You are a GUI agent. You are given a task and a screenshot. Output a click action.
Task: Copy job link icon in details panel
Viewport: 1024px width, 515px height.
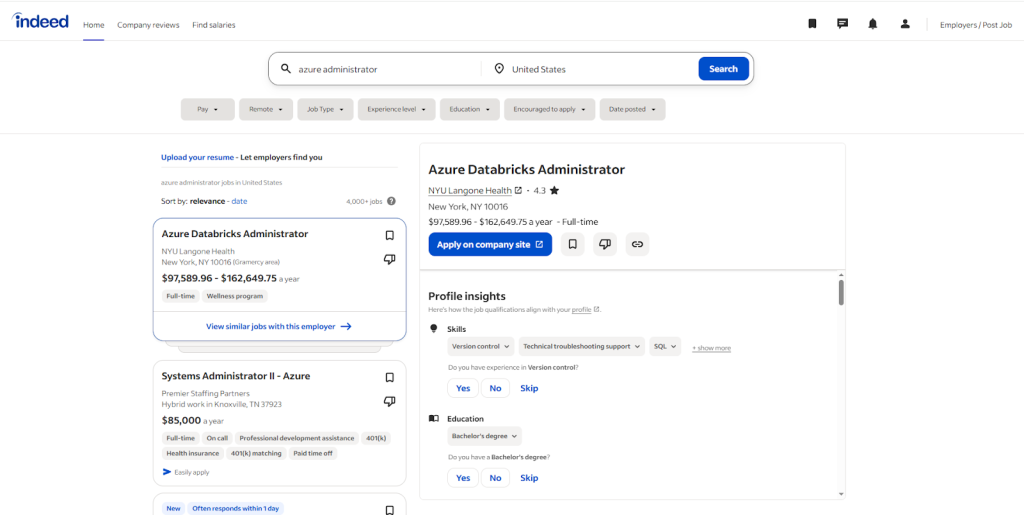(637, 244)
